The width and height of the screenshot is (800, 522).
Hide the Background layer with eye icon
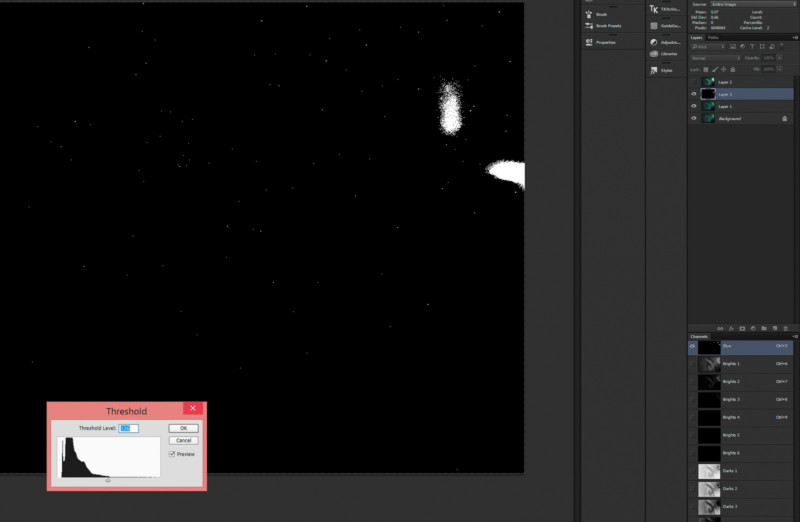pyautogui.click(x=694, y=118)
